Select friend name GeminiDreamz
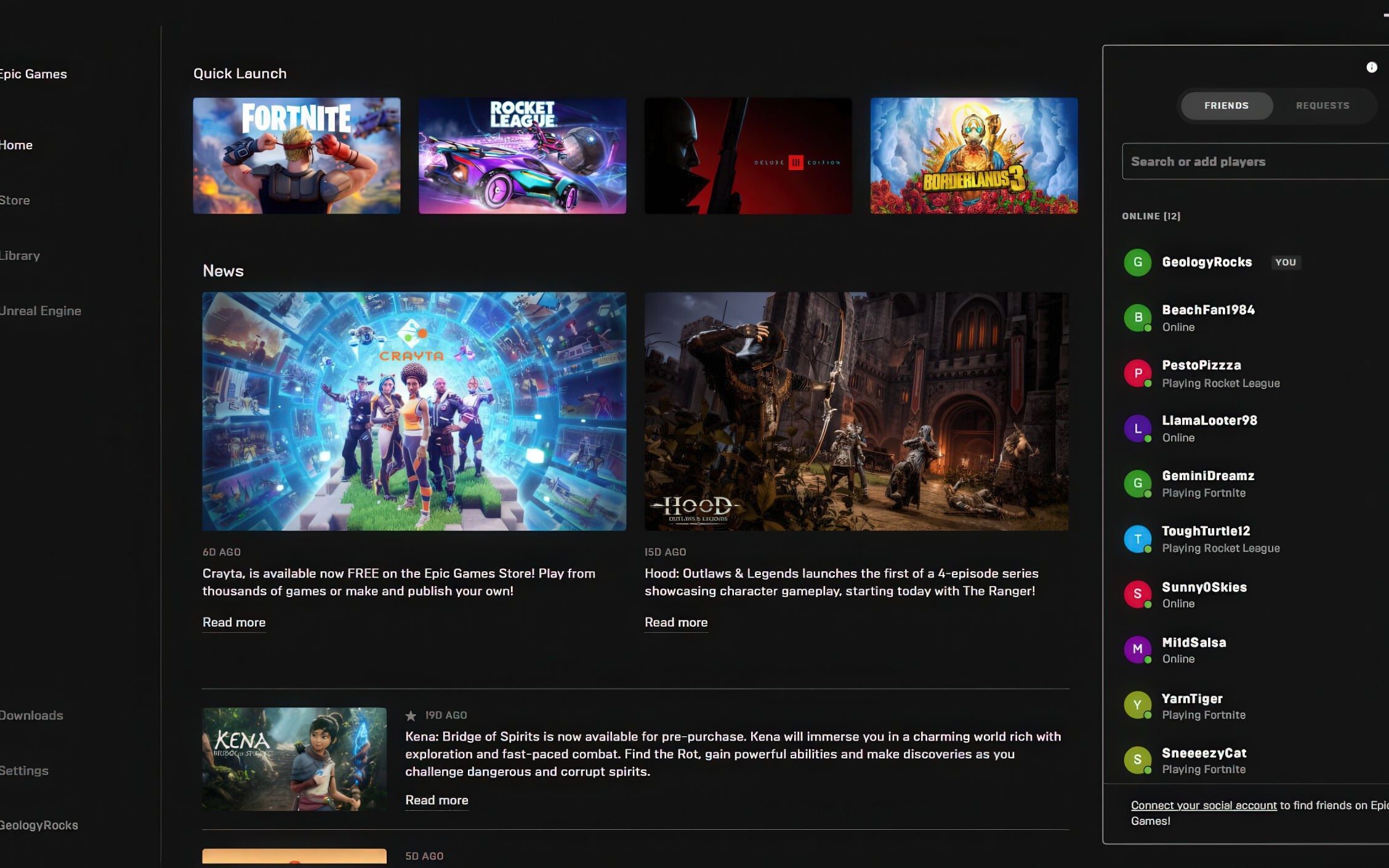The height and width of the screenshot is (868, 1389). 1208,476
